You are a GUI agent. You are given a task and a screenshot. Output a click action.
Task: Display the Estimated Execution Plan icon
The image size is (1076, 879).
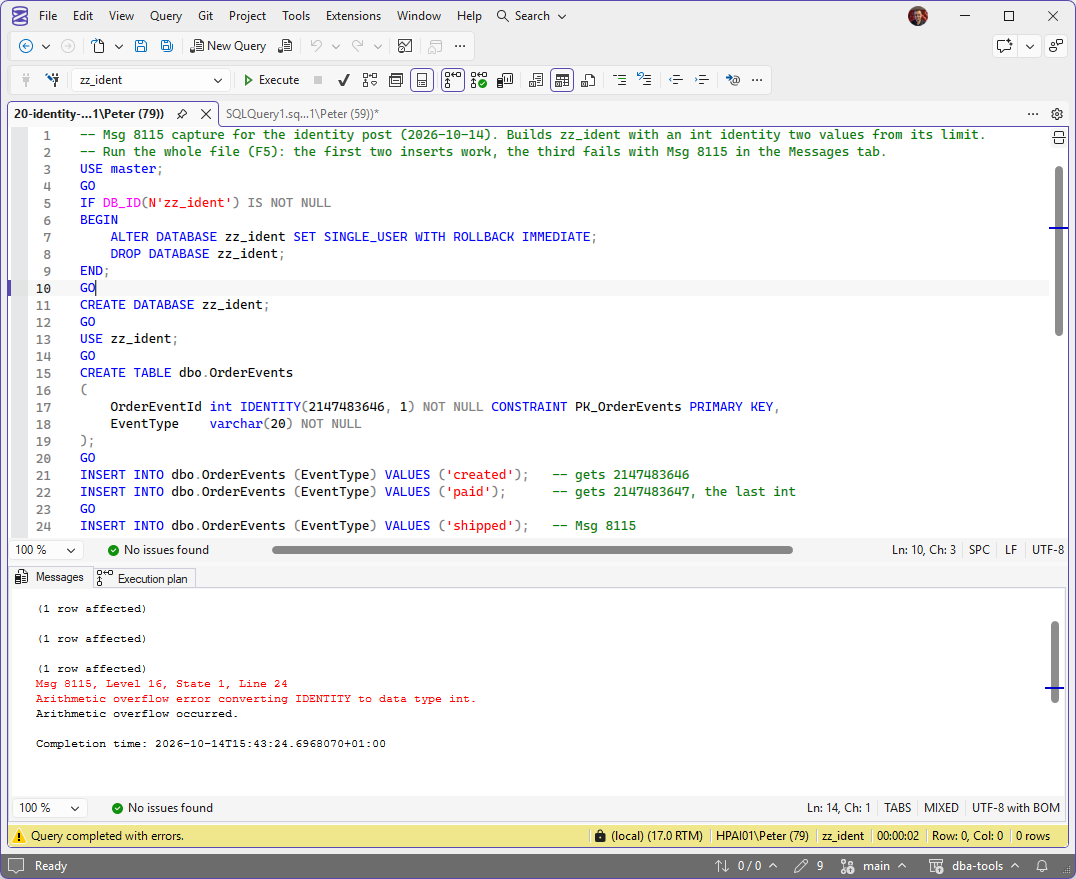click(x=370, y=80)
